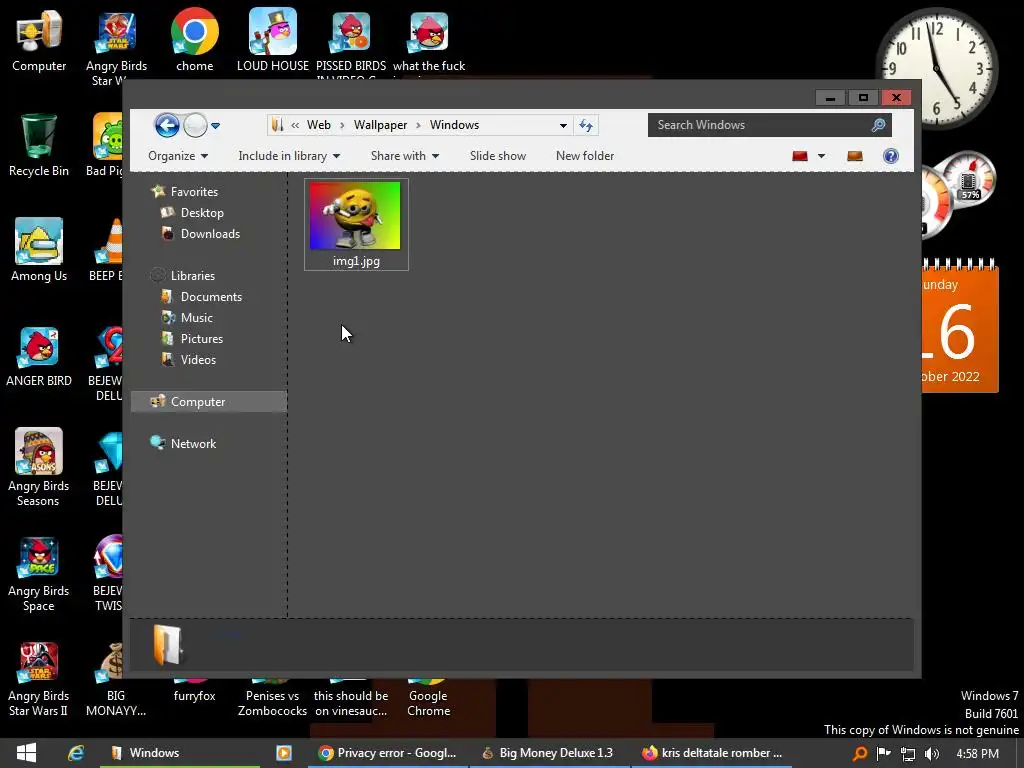Expand the address bar history dropdown
This screenshot has height=768, width=1024.
click(x=563, y=125)
